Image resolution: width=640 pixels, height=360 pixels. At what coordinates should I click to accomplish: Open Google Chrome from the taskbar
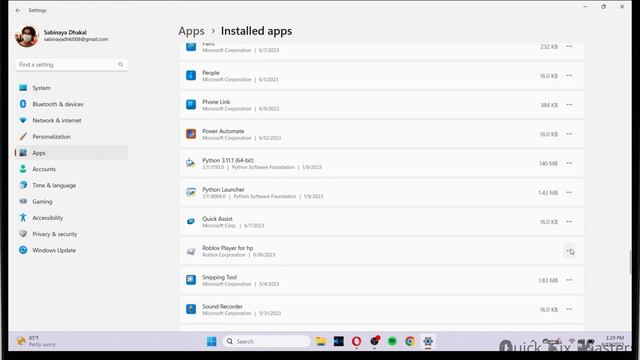(410, 341)
